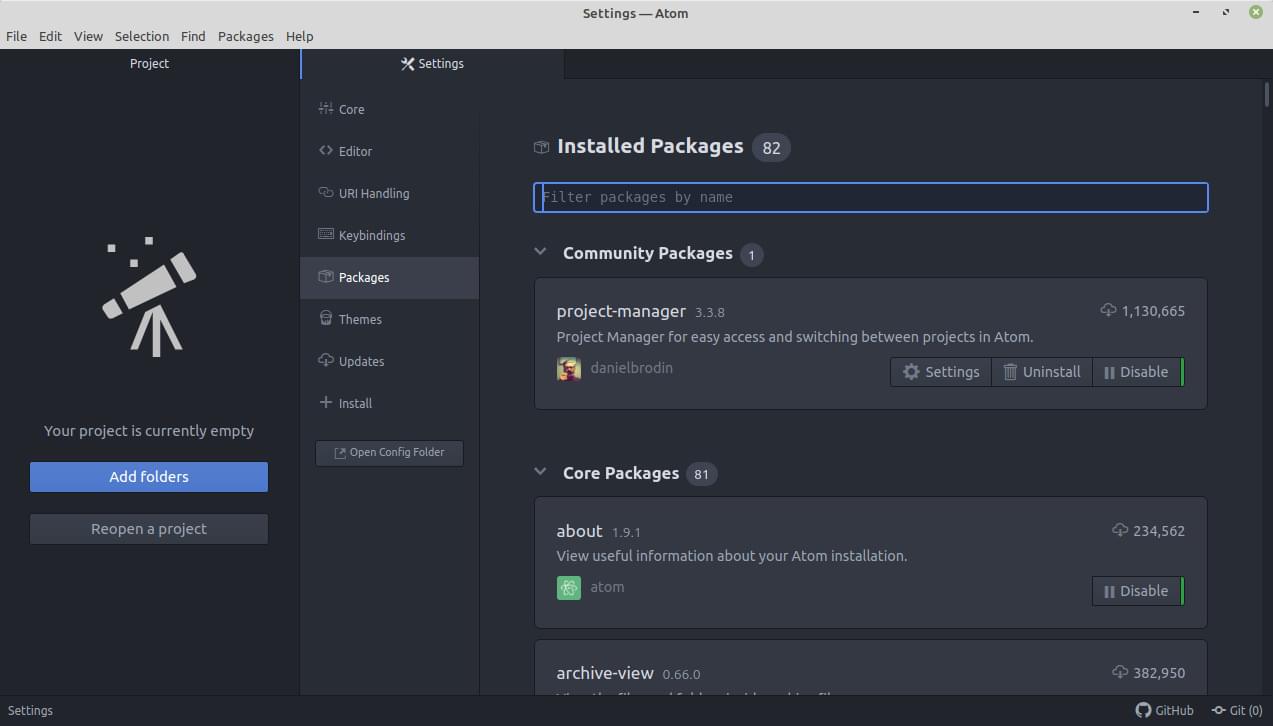The image size is (1273, 726).
Task: Click the Keybindings icon in settings sidebar
Action: click(x=326, y=235)
